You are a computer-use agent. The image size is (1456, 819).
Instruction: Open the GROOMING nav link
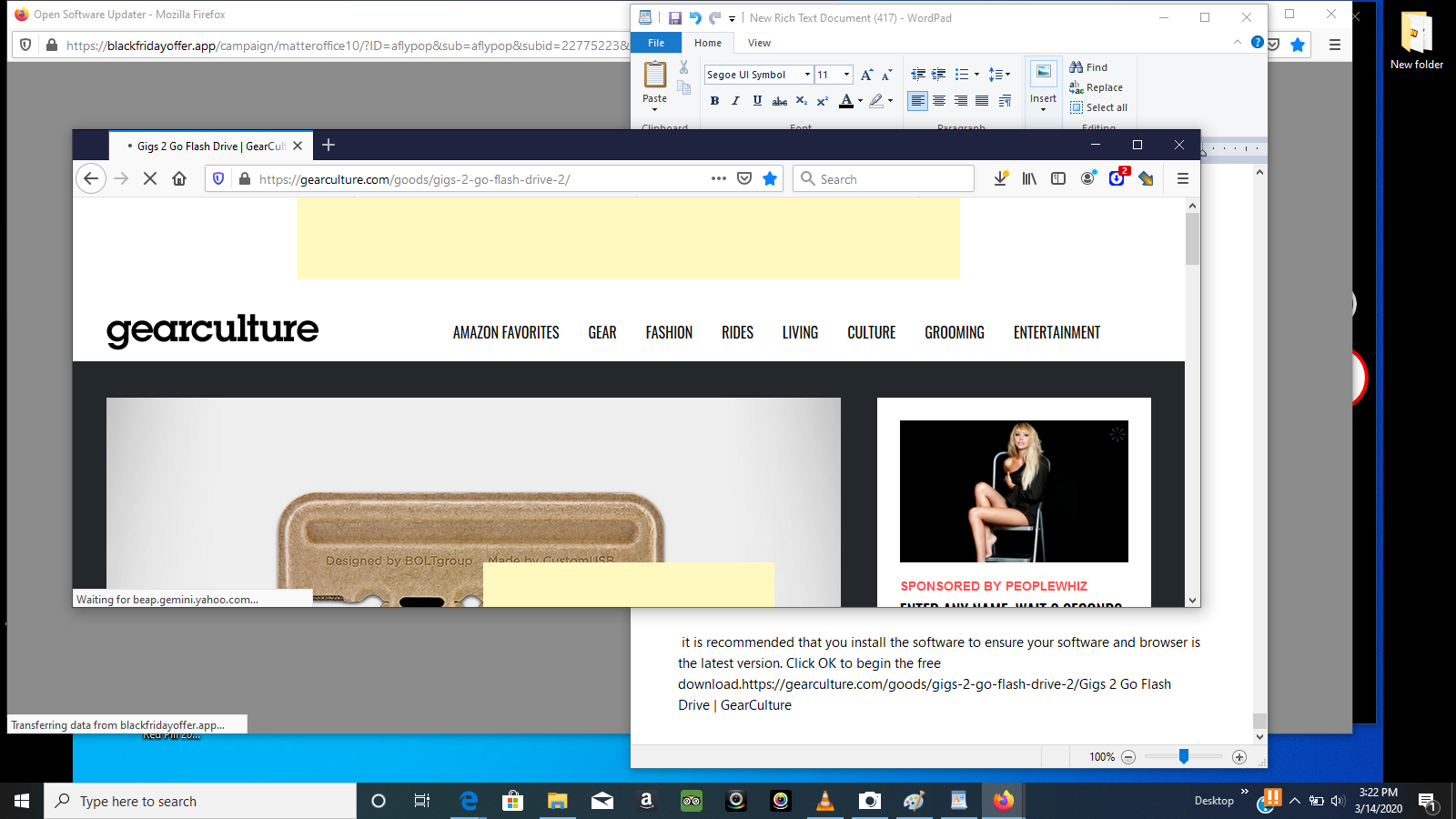[955, 332]
